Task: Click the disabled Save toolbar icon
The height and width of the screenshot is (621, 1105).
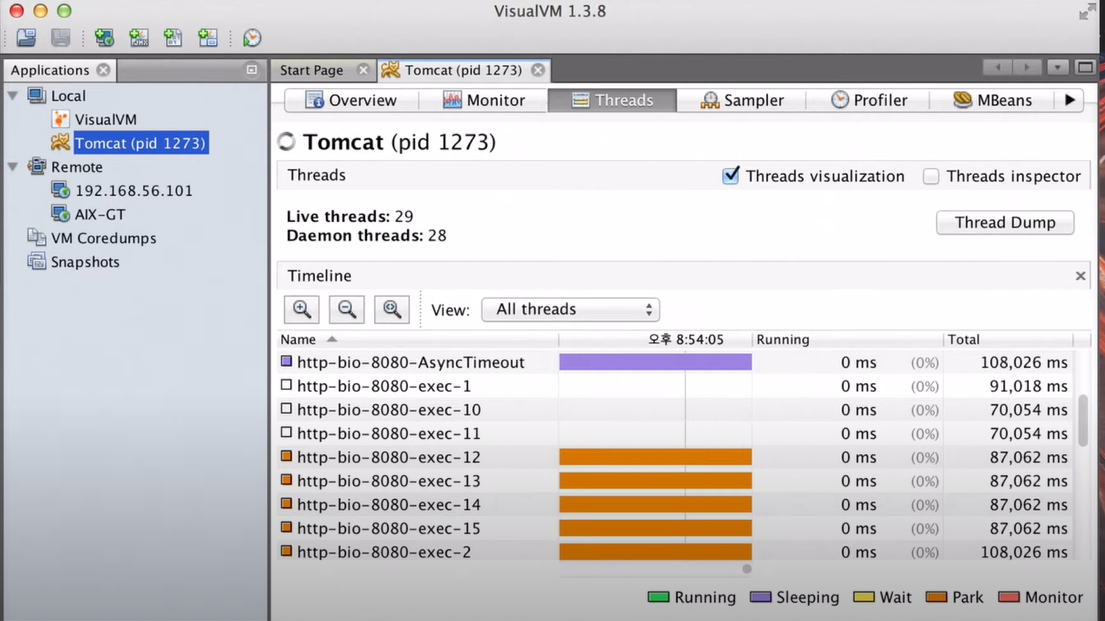Action: click(x=61, y=37)
